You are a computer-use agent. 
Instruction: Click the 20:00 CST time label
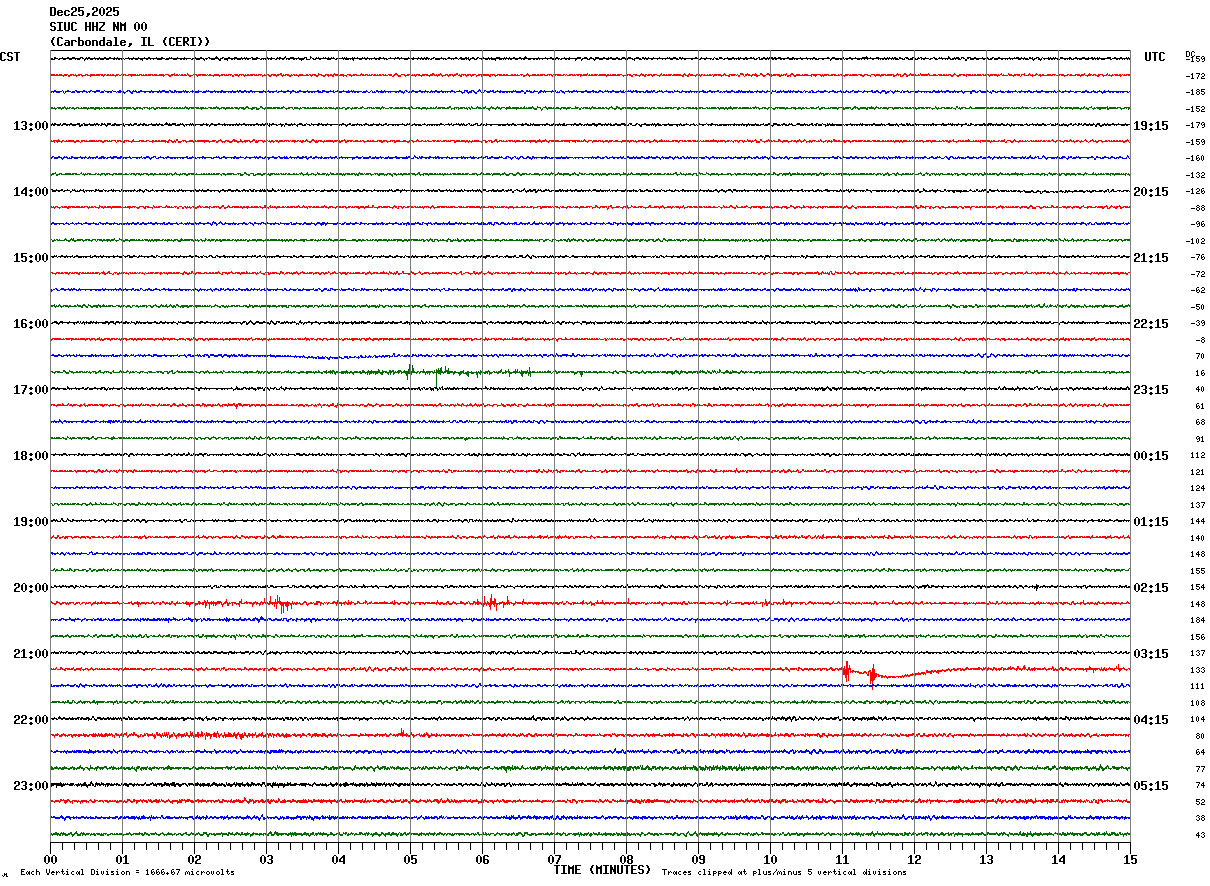tap(30, 588)
